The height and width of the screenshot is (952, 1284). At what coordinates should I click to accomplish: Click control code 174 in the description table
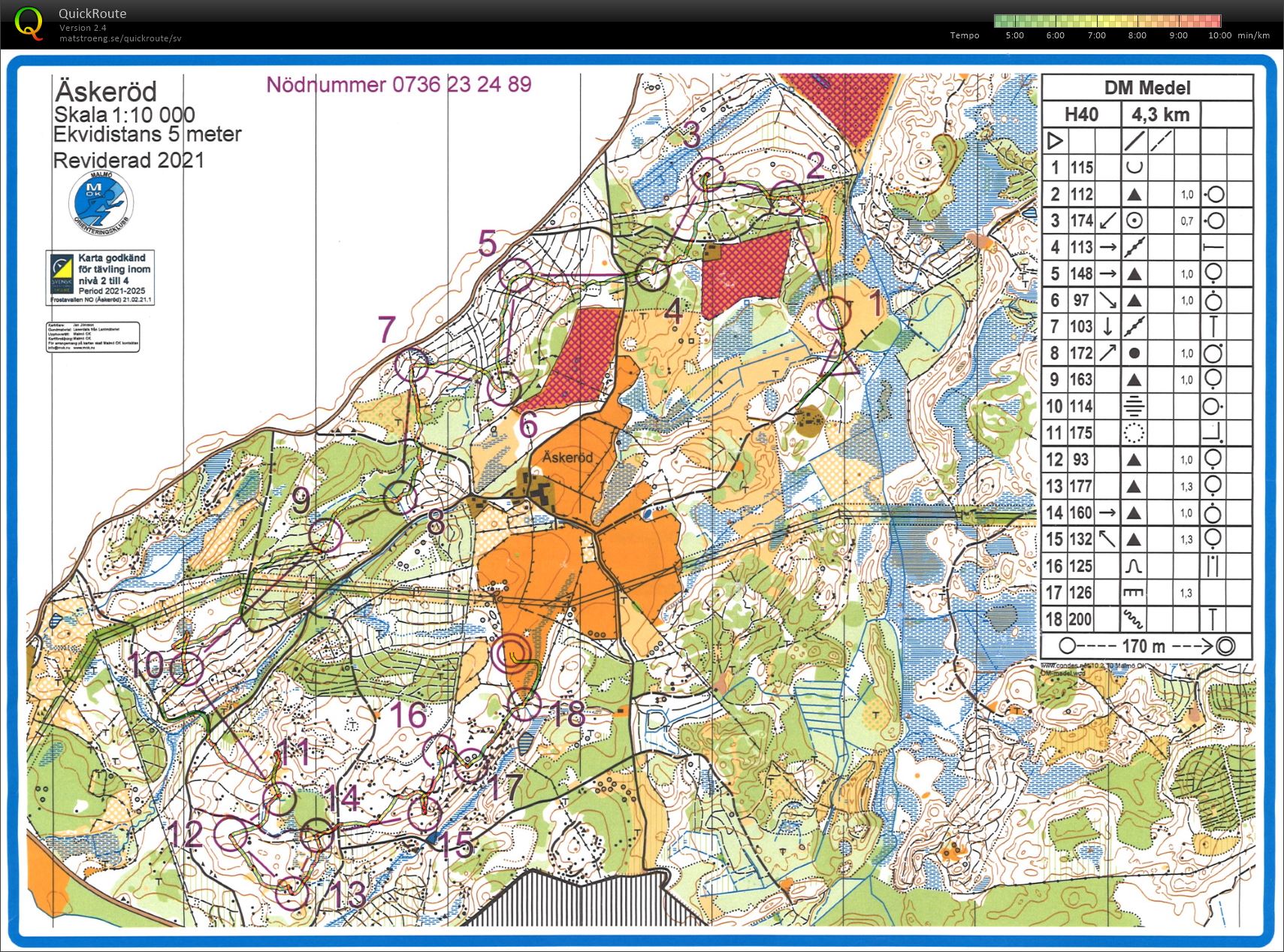[1082, 221]
